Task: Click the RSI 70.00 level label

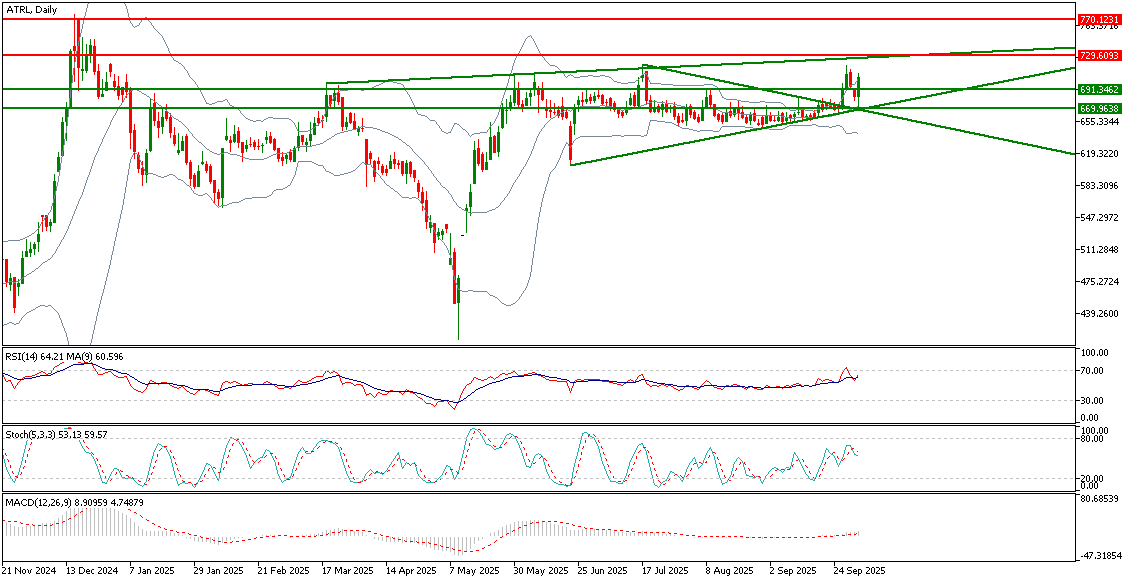Action: tap(1093, 371)
